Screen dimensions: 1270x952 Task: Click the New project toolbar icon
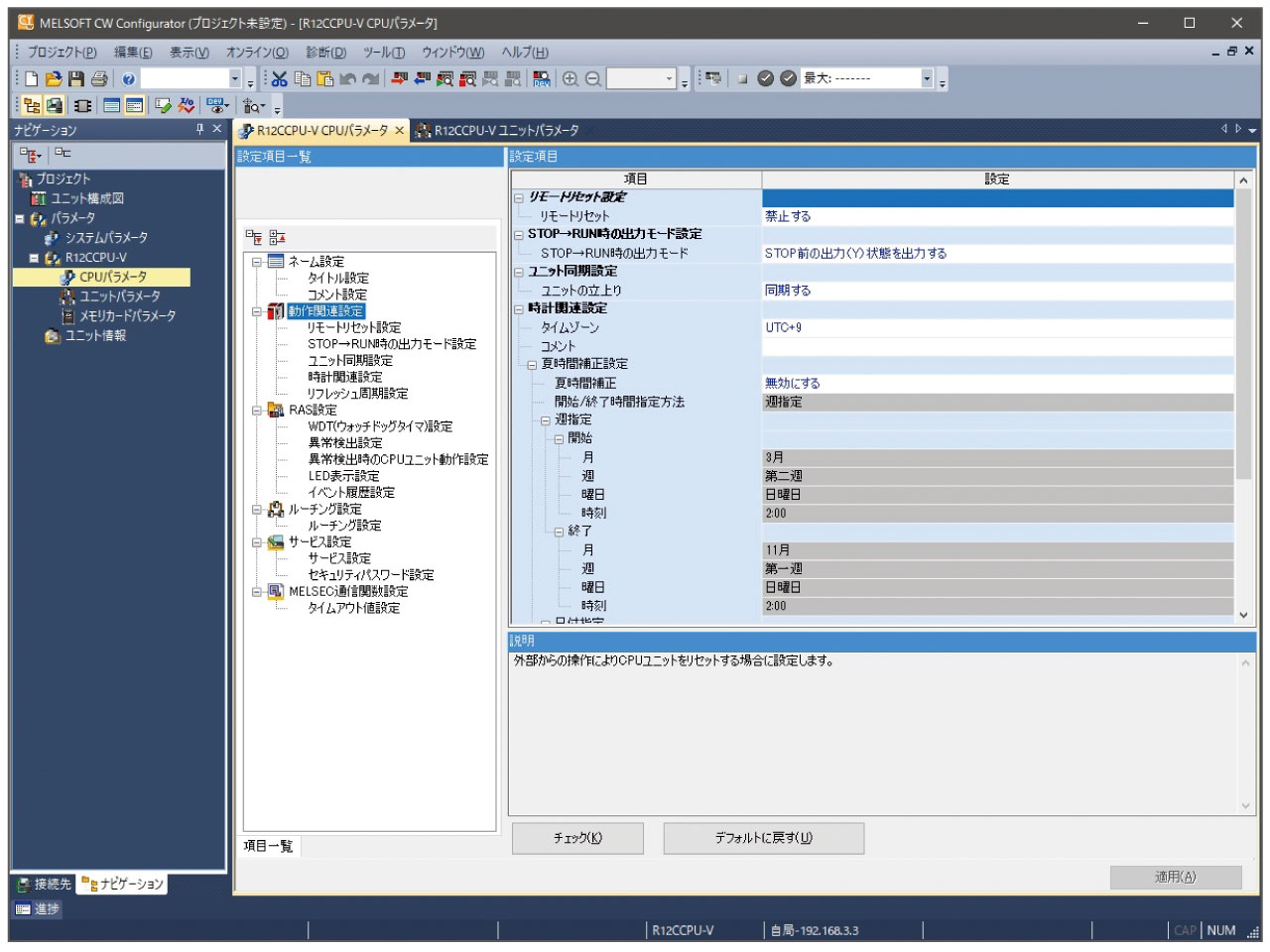[32, 79]
